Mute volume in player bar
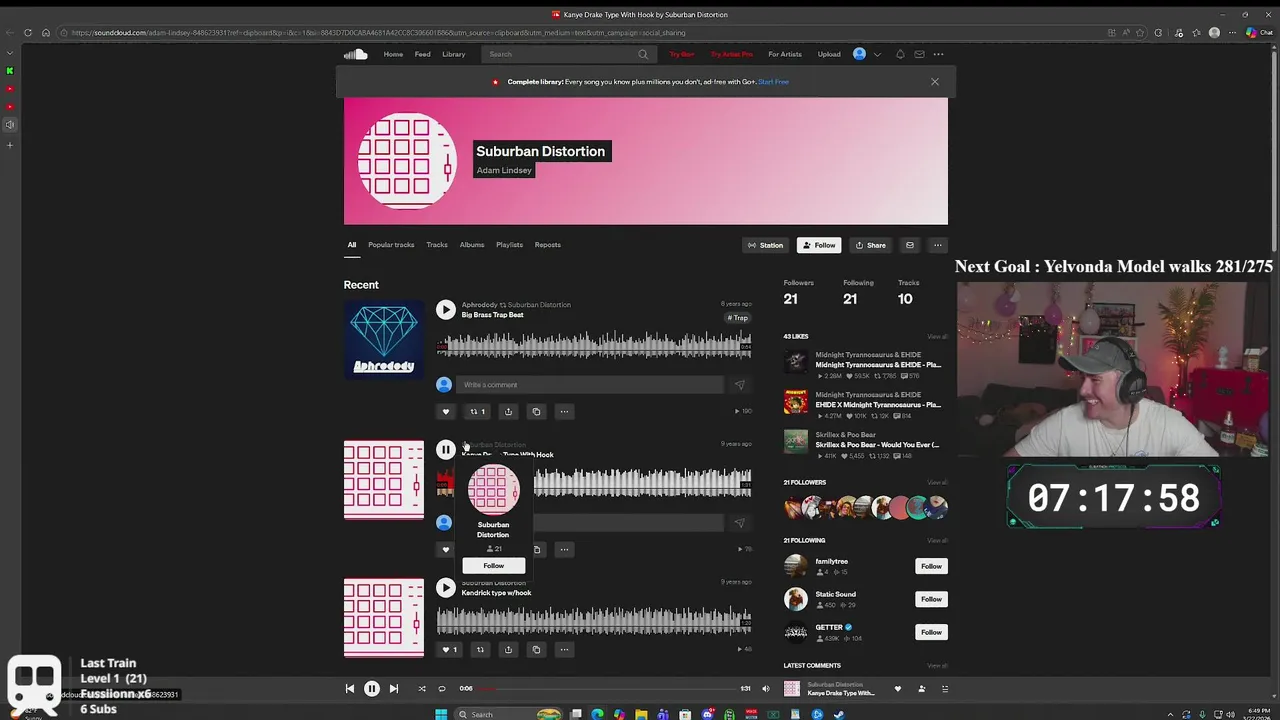This screenshot has width=1280, height=720. [x=766, y=689]
